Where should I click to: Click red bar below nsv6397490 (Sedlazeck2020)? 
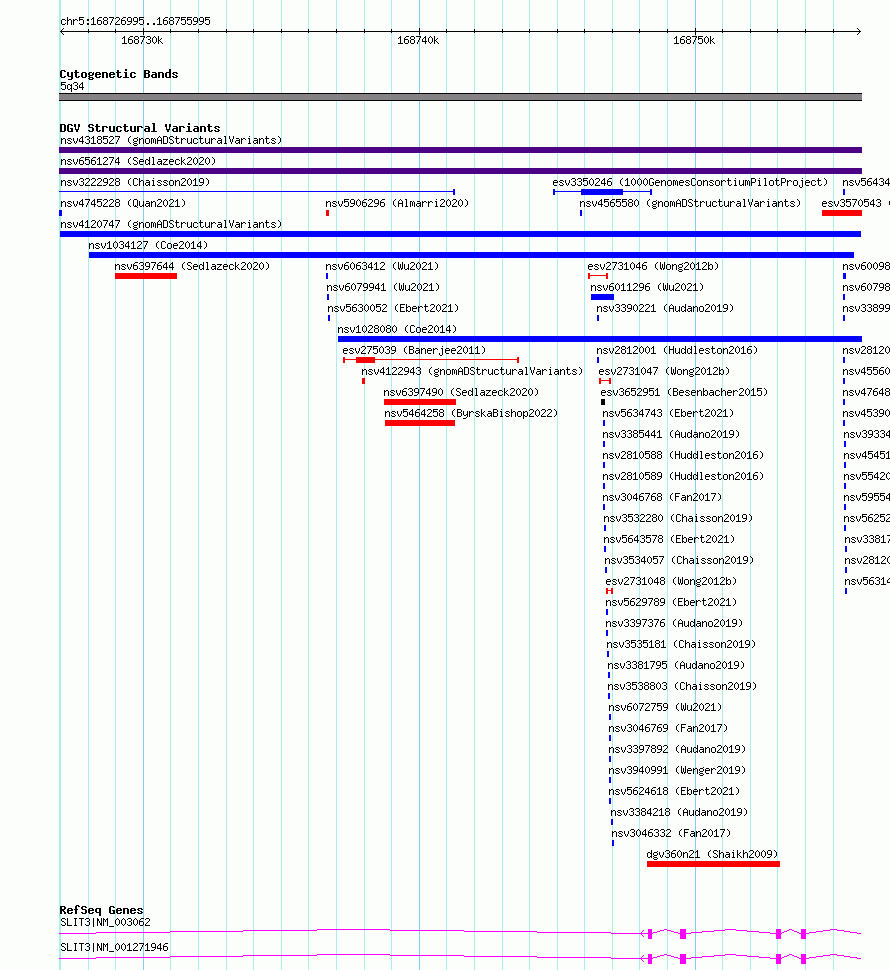pos(420,402)
